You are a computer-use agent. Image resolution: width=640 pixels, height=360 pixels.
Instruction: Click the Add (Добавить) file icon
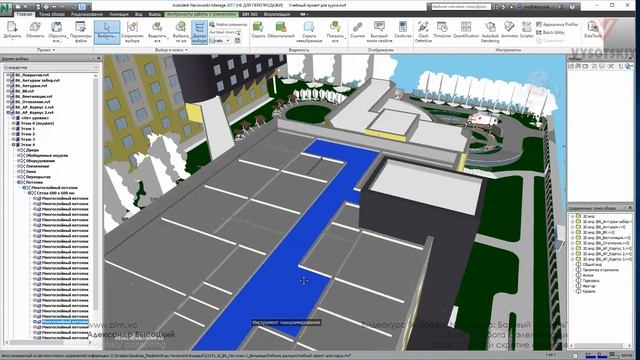12,31
